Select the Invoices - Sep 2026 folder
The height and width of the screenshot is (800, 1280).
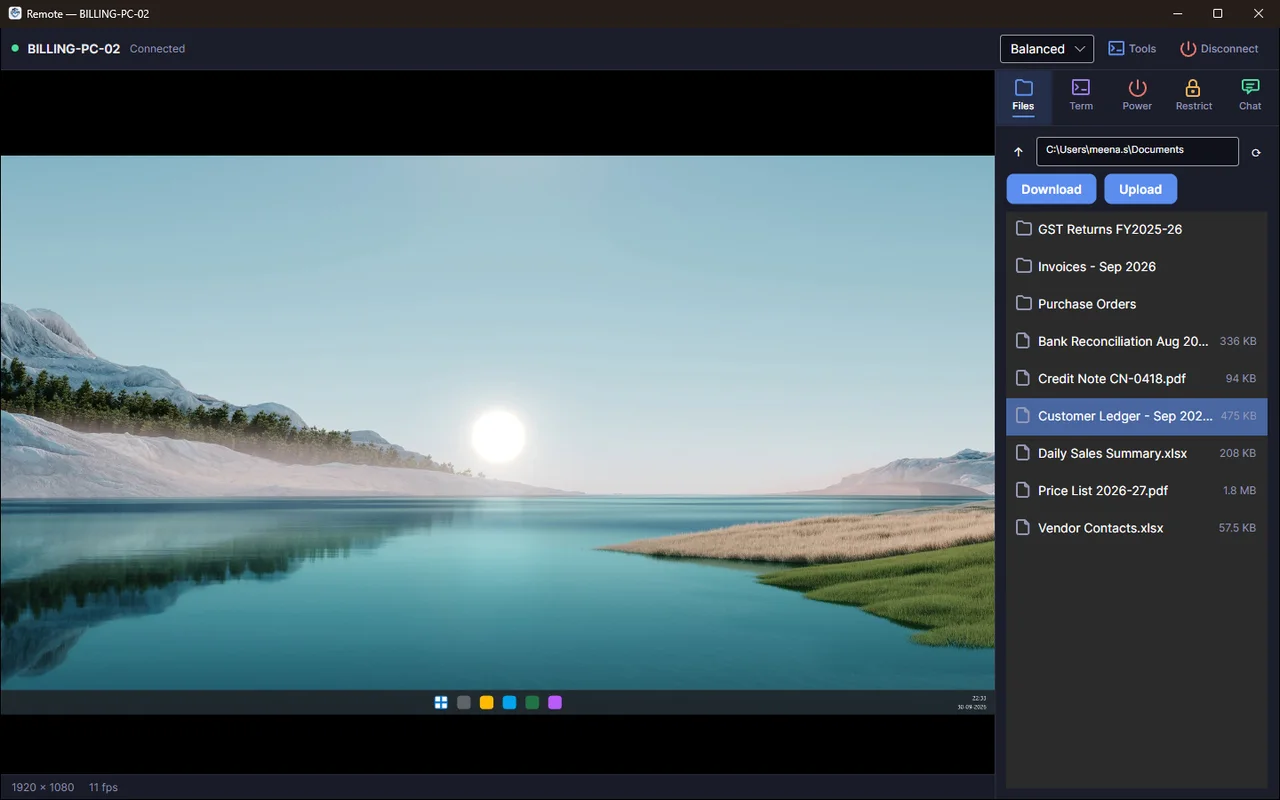coord(1137,266)
